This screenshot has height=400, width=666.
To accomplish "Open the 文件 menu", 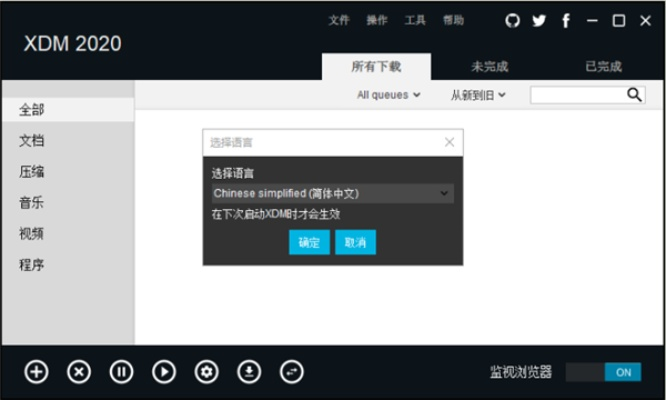I will pos(339,20).
